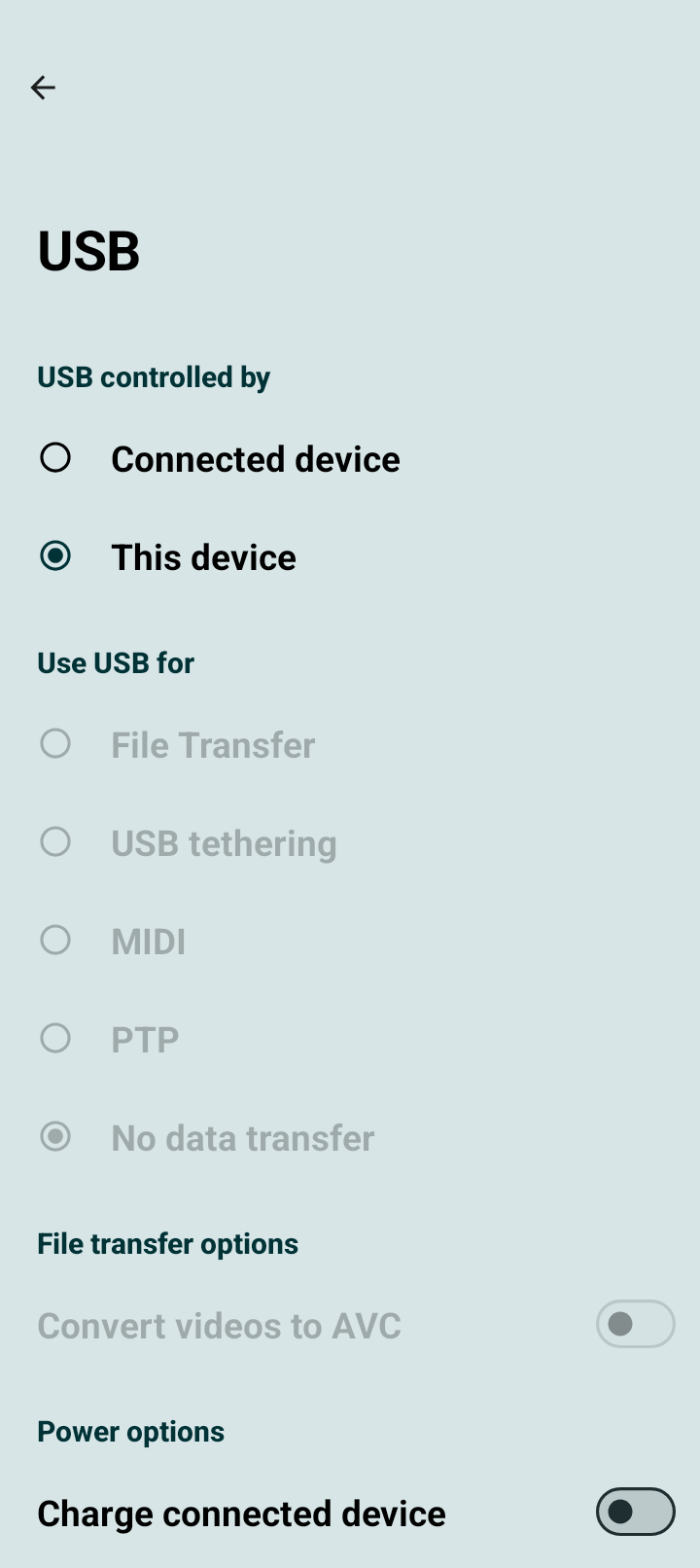Toggle the Convert videos to AVC switch
This screenshot has height=1568, width=700.
[x=635, y=1324]
